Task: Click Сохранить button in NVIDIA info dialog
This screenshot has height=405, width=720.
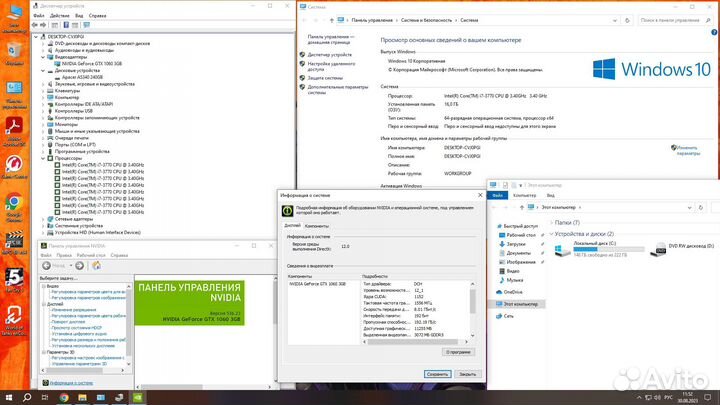Action: pyautogui.click(x=437, y=374)
